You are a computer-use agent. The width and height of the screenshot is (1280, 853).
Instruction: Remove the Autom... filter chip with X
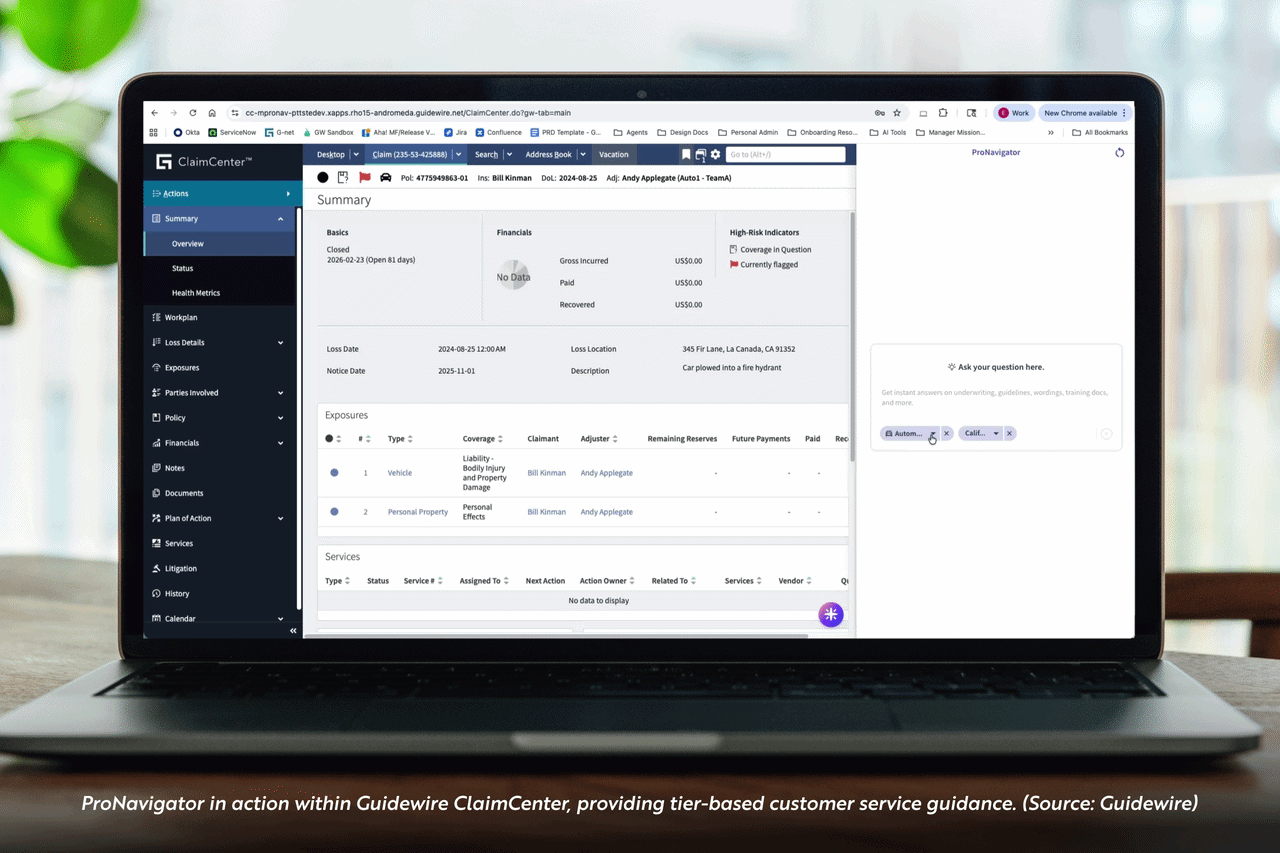point(947,433)
